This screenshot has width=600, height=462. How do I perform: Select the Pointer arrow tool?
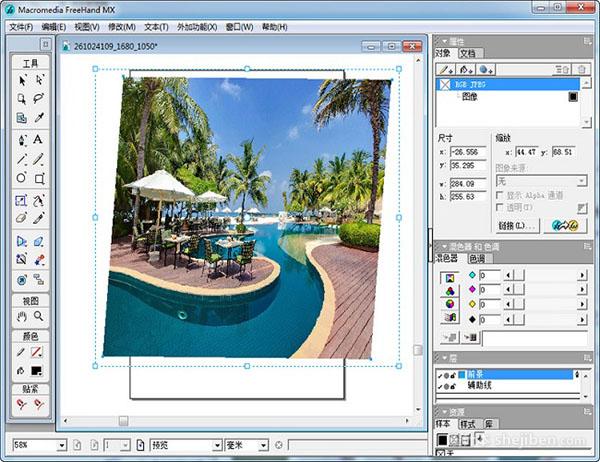pyautogui.click(x=22, y=80)
